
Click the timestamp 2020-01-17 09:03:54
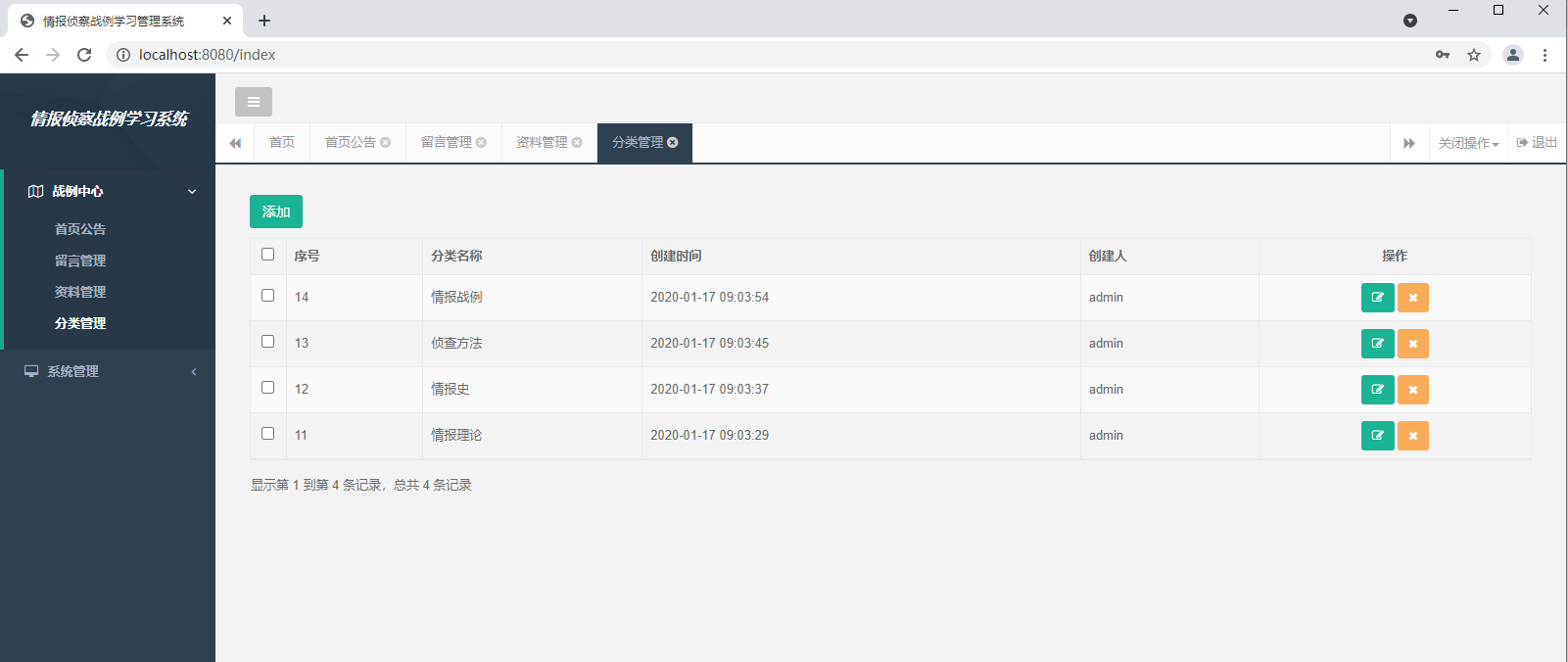tap(709, 297)
